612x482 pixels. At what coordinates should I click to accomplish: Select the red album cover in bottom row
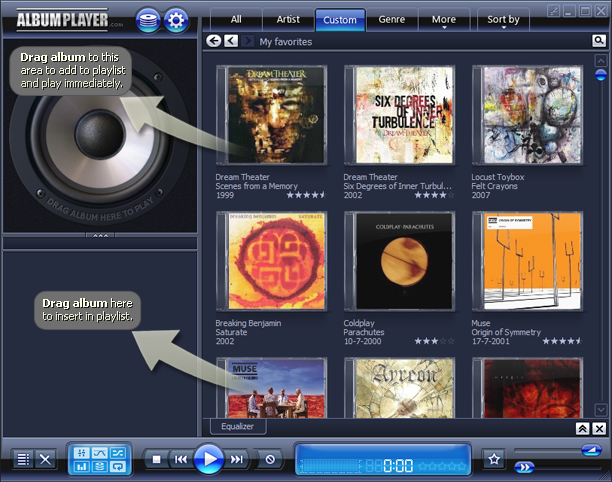[527, 388]
